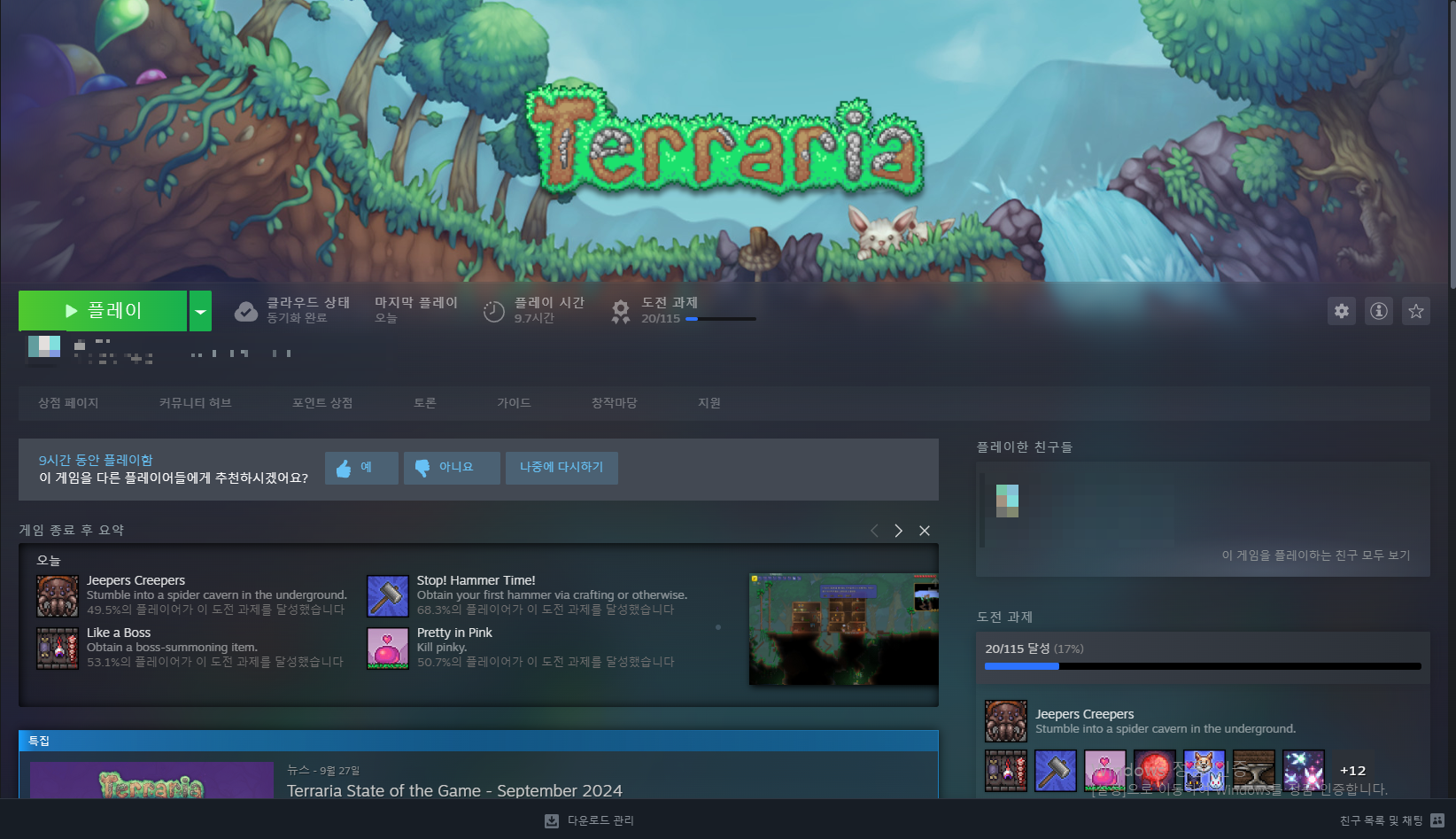
Task: Click the play time clock icon
Action: [494, 311]
